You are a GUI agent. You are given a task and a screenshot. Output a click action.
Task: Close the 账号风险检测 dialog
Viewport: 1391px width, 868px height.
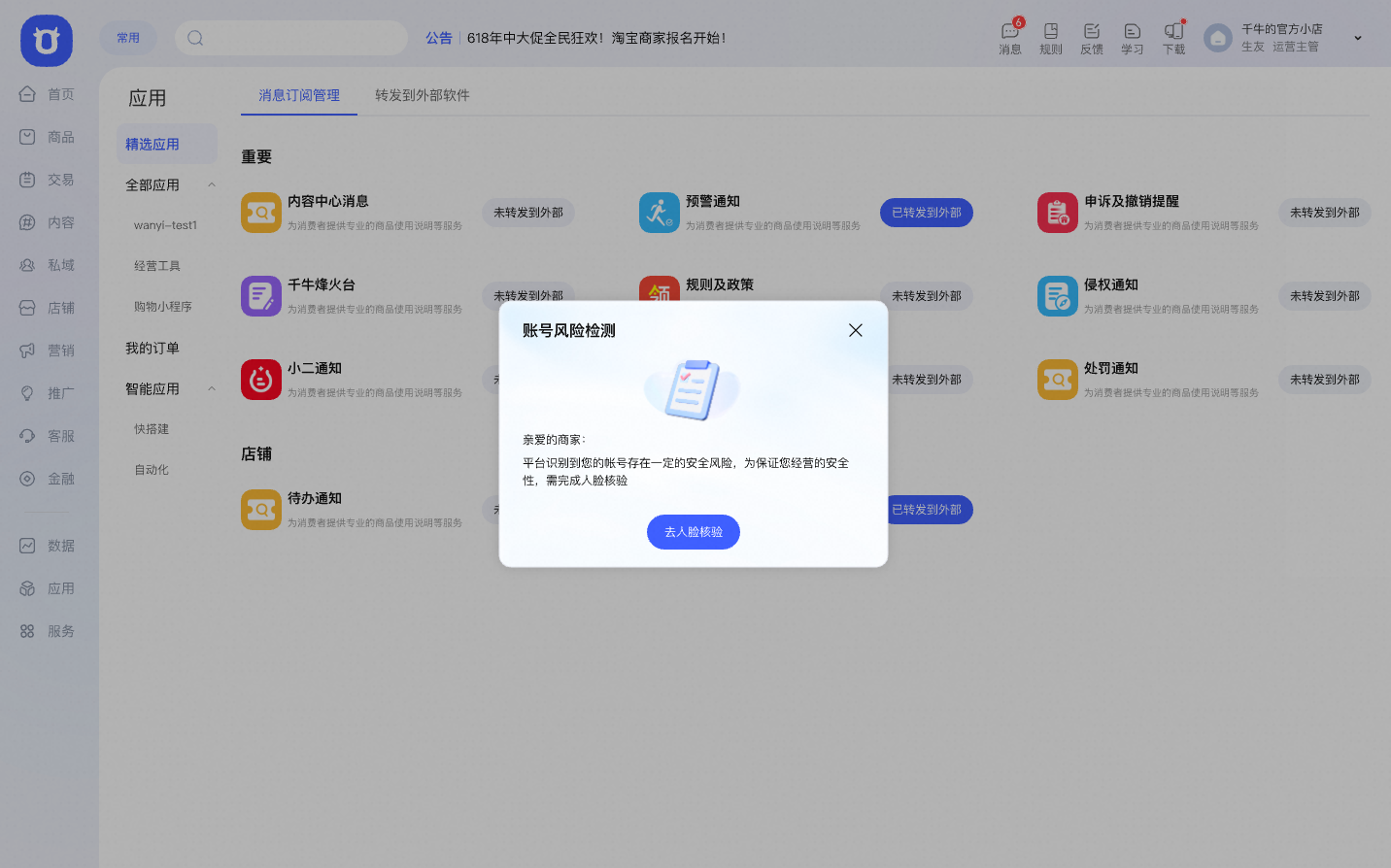pyautogui.click(x=856, y=330)
